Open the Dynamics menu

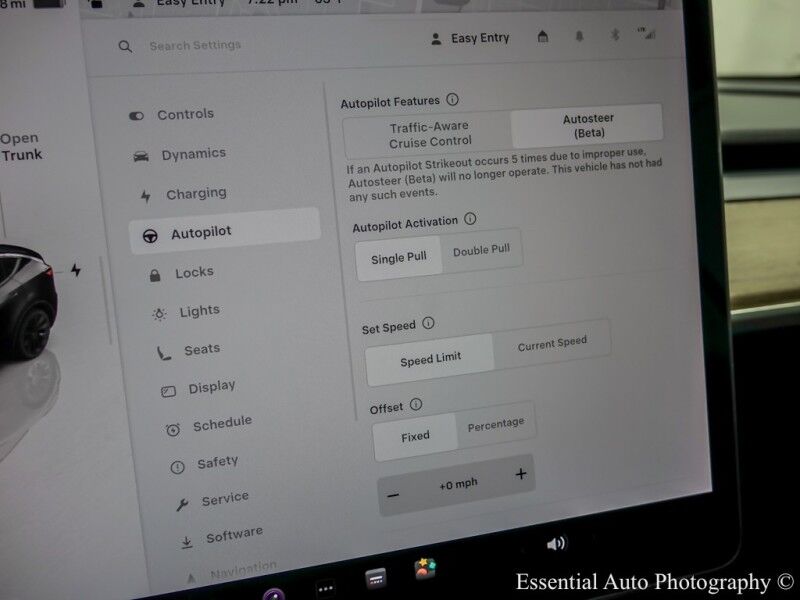pyautogui.click(x=180, y=154)
